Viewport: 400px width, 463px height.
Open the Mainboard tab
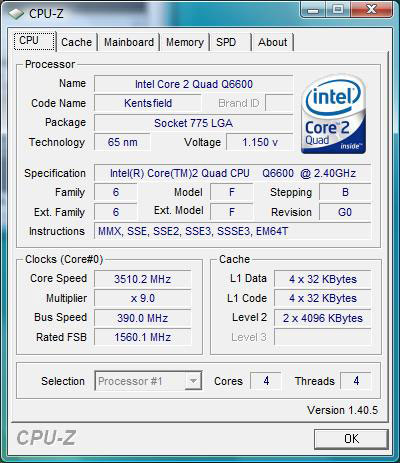[x=129, y=42]
